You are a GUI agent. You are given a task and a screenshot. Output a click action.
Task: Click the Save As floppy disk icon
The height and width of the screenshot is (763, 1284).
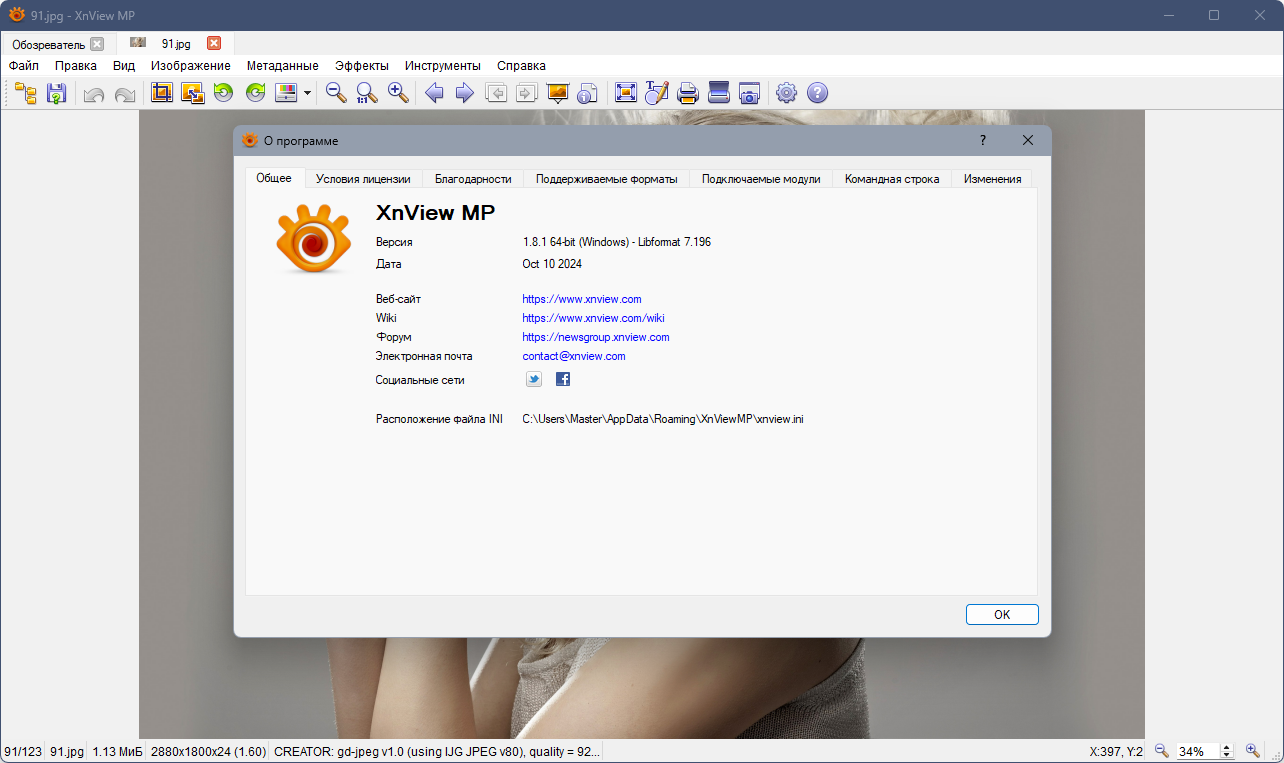click(x=57, y=93)
